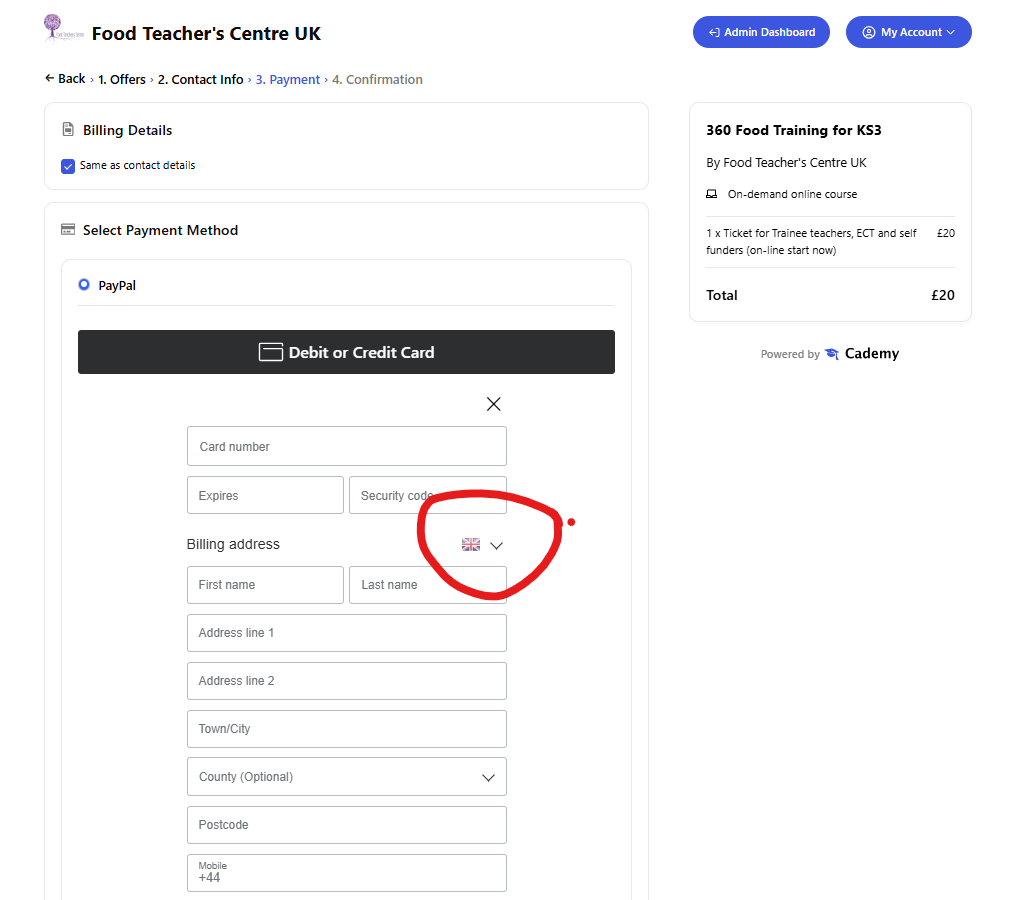Open the Admin Dashboard
Image resolution: width=1025 pixels, height=900 pixels.
[x=761, y=32]
